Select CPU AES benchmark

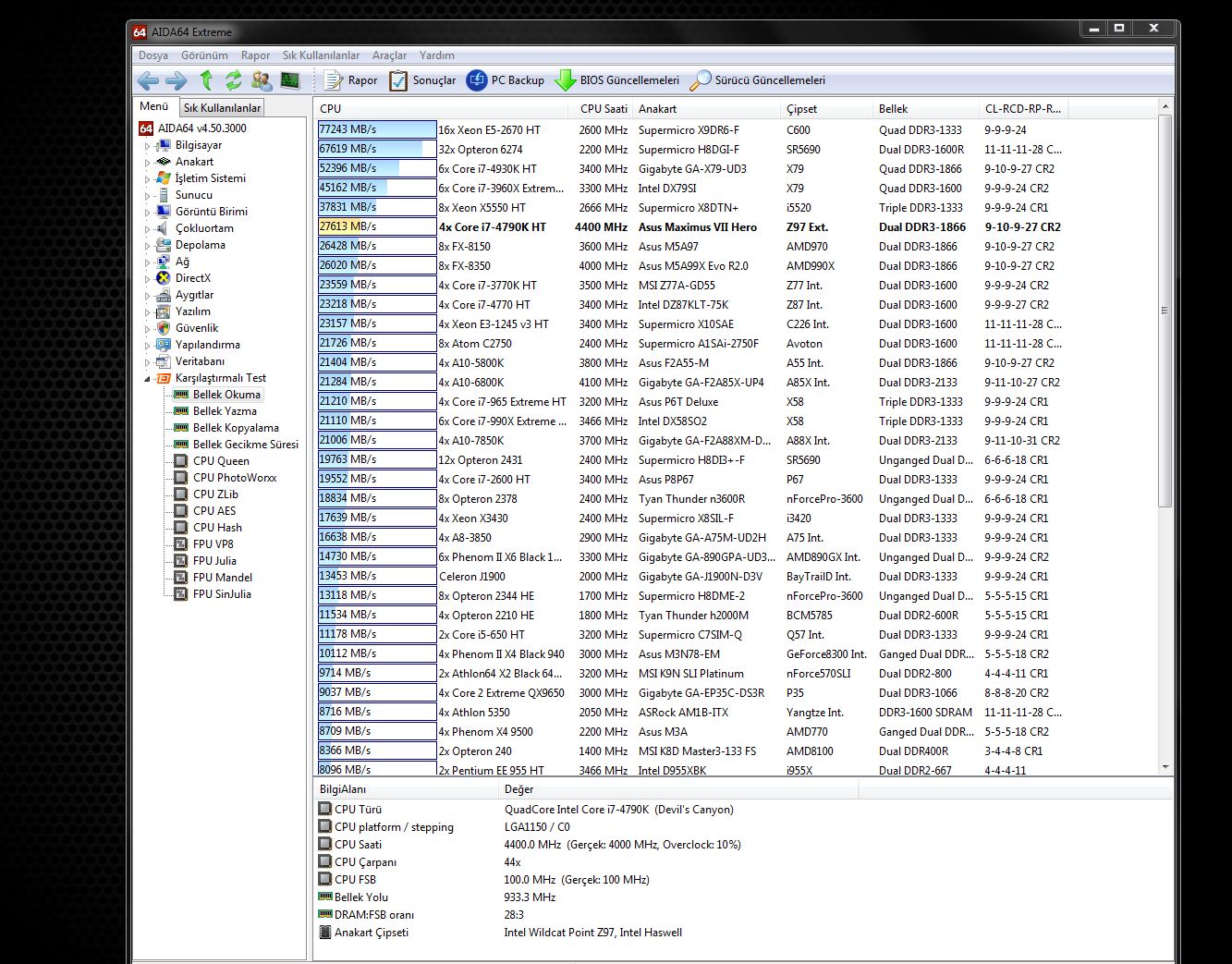click(x=214, y=511)
